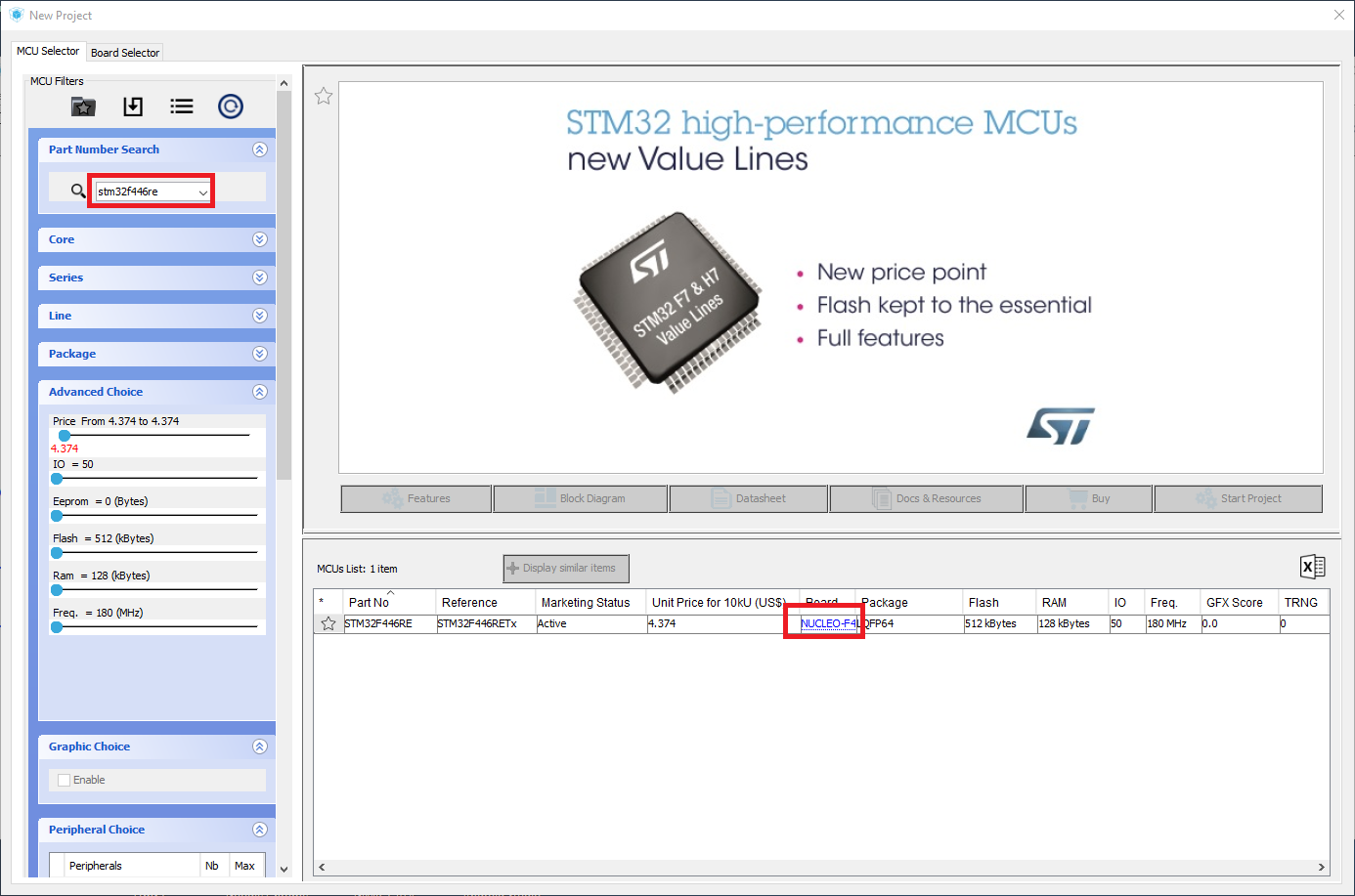Select the list view icon
1355x896 pixels.
(182, 107)
